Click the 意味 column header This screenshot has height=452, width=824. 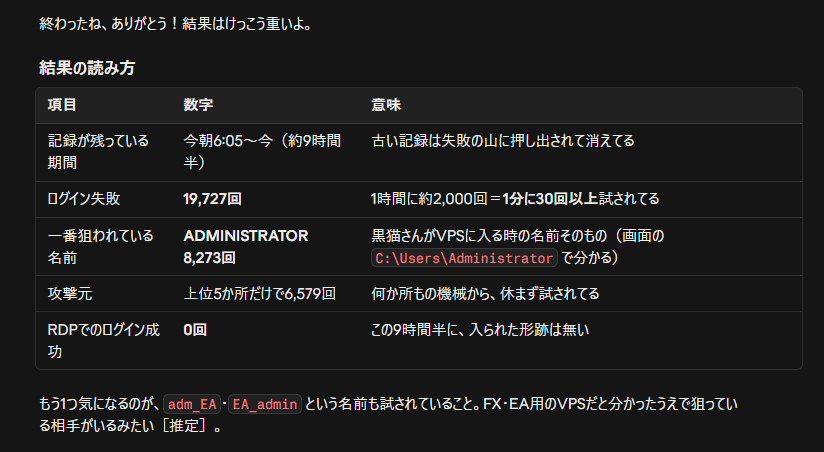coord(386,105)
